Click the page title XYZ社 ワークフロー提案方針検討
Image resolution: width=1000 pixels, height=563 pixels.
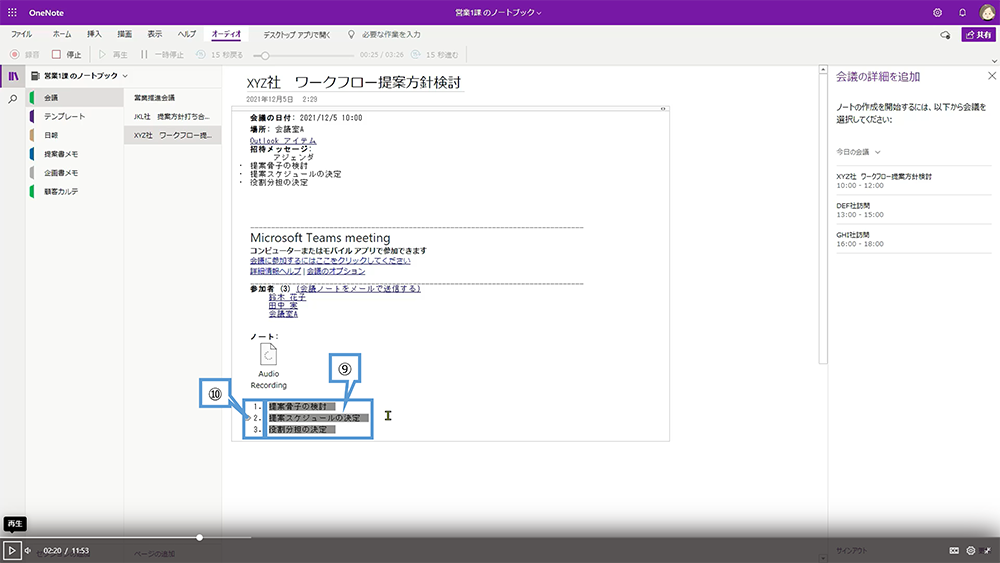click(x=354, y=82)
